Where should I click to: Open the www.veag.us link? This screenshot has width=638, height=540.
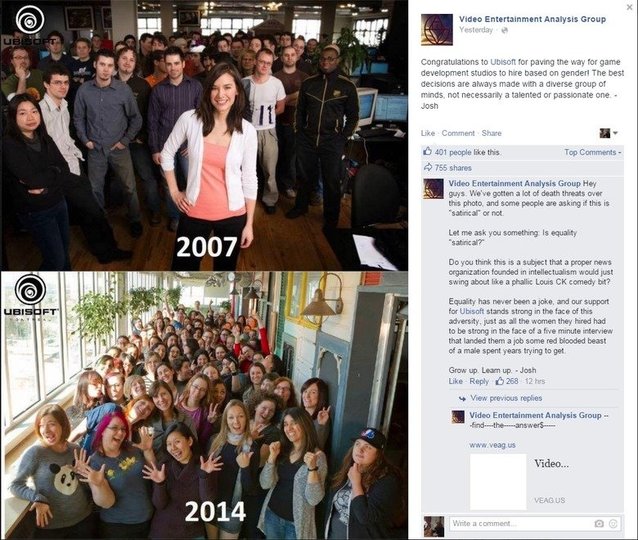point(492,445)
